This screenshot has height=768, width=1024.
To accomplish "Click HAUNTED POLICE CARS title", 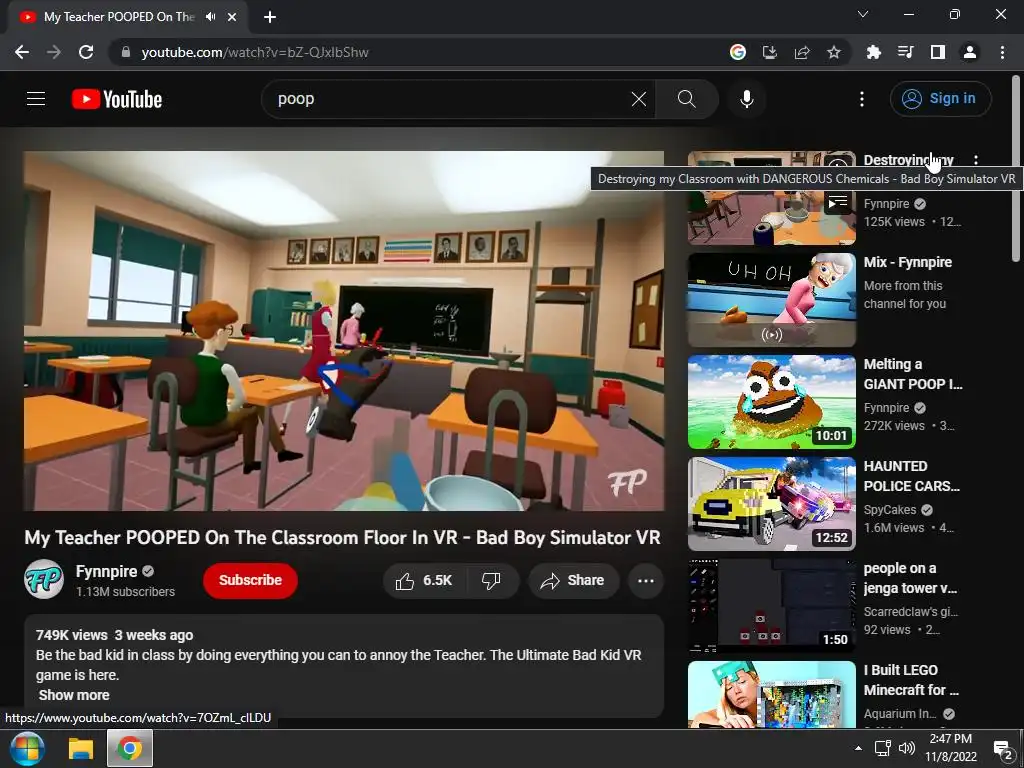I will 911,476.
